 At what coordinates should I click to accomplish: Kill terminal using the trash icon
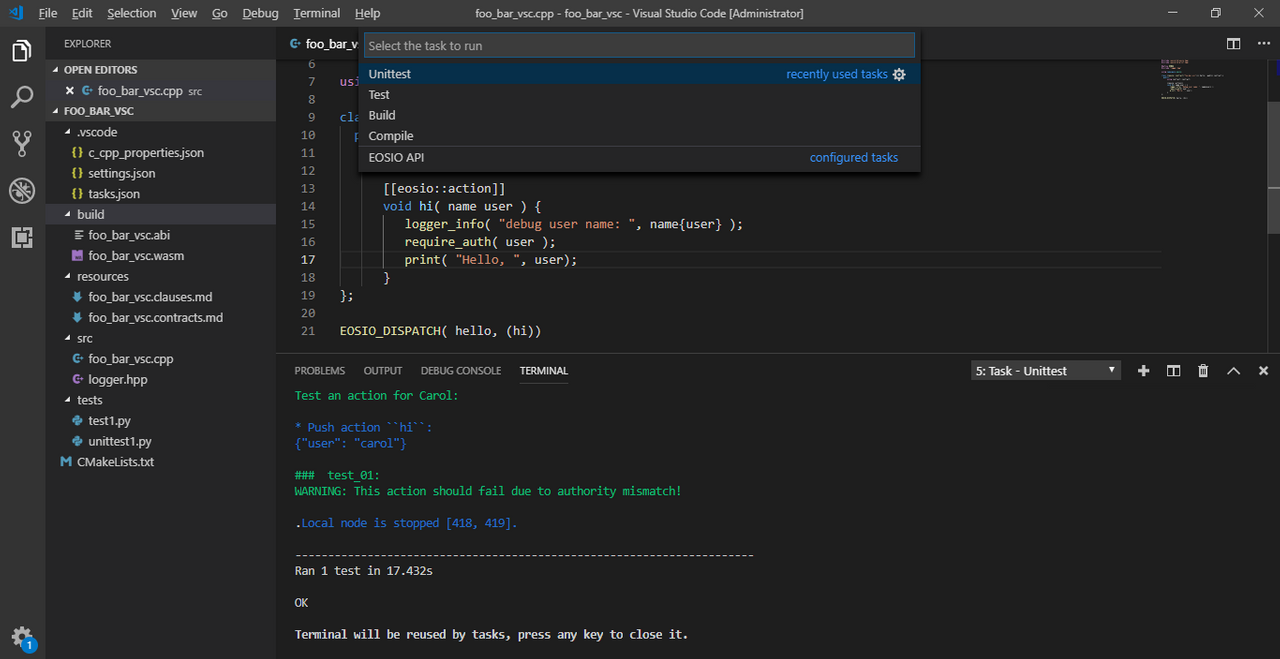(x=1203, y=371)
